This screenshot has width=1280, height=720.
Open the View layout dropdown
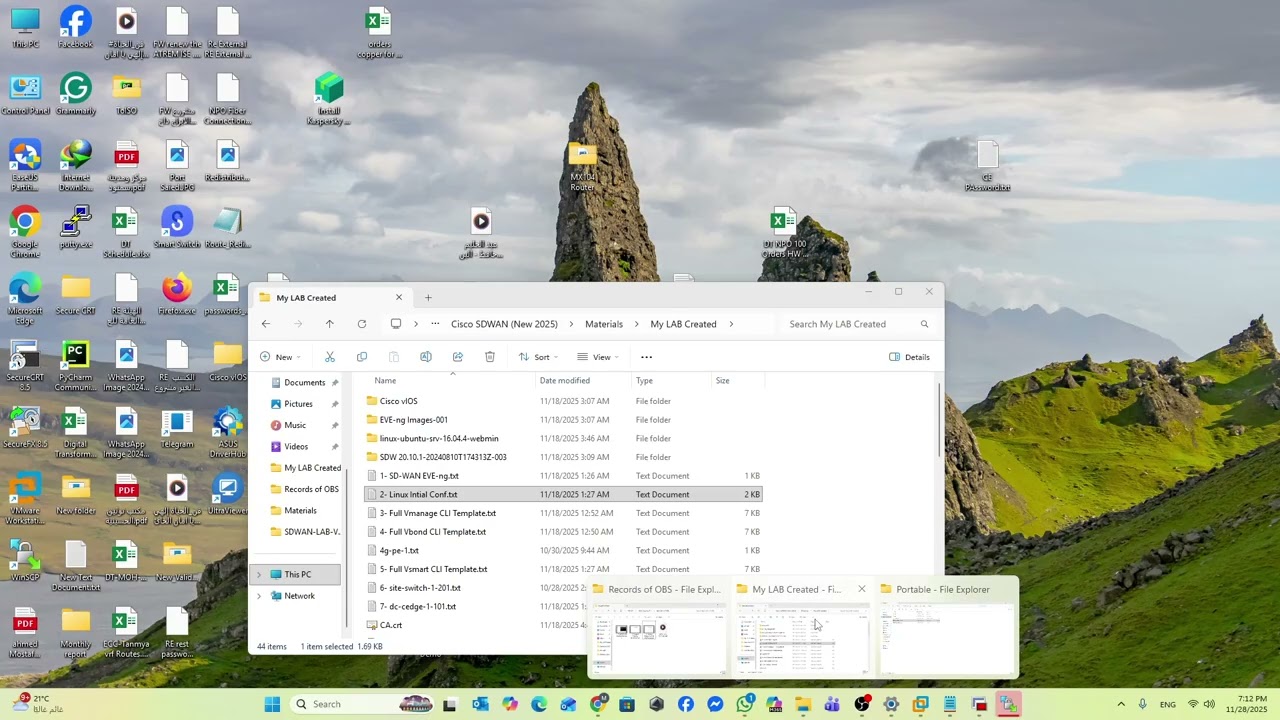click(598, 357)
